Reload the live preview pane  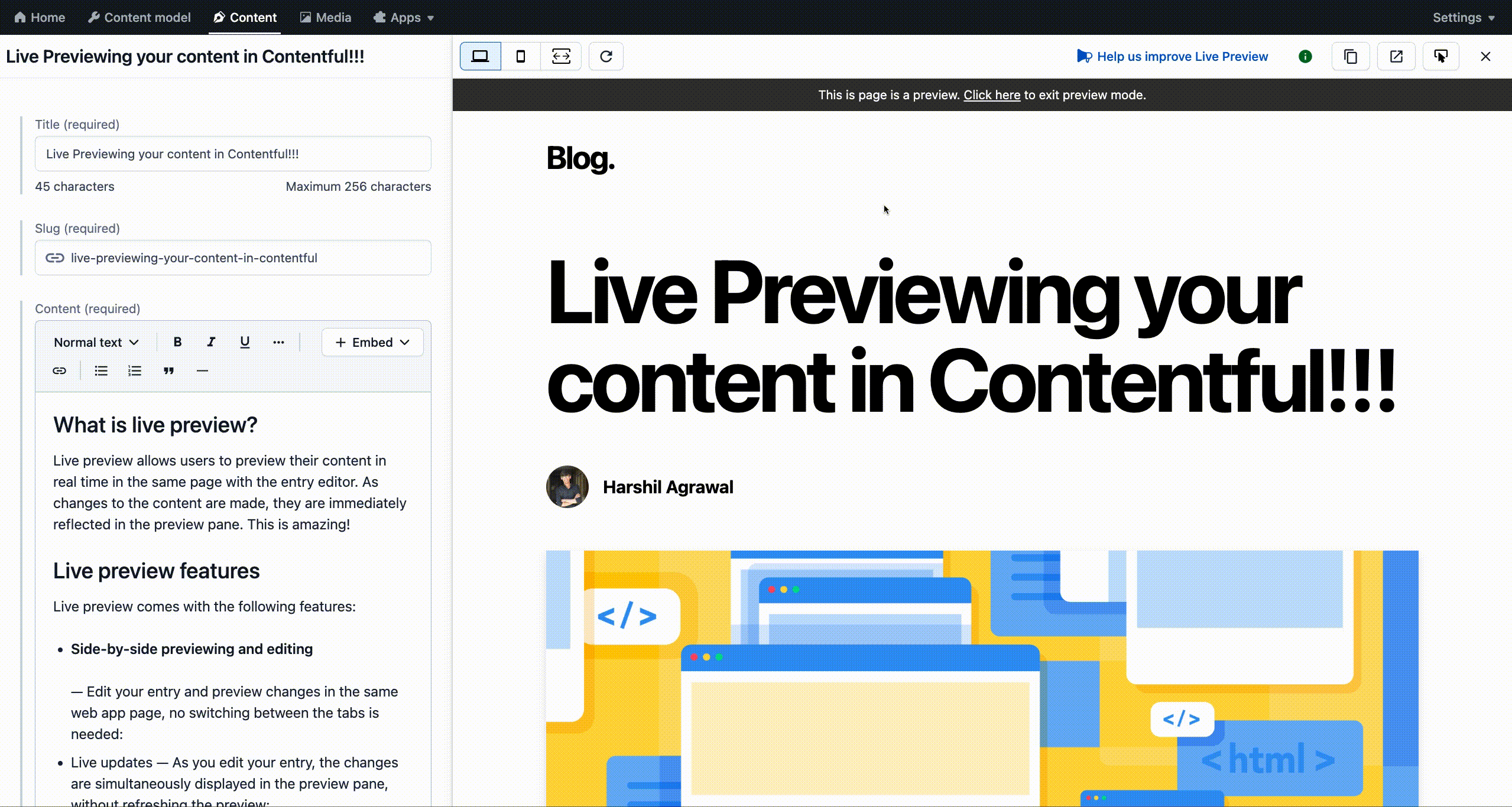[x=605, y=56]
